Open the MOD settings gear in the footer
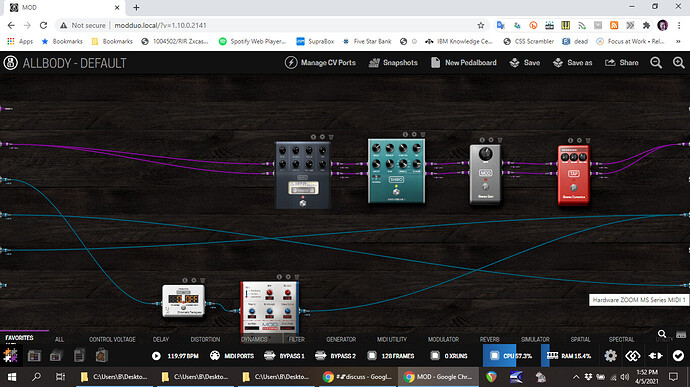The height and width of the screenshot is (387, 690). [610, 356]
